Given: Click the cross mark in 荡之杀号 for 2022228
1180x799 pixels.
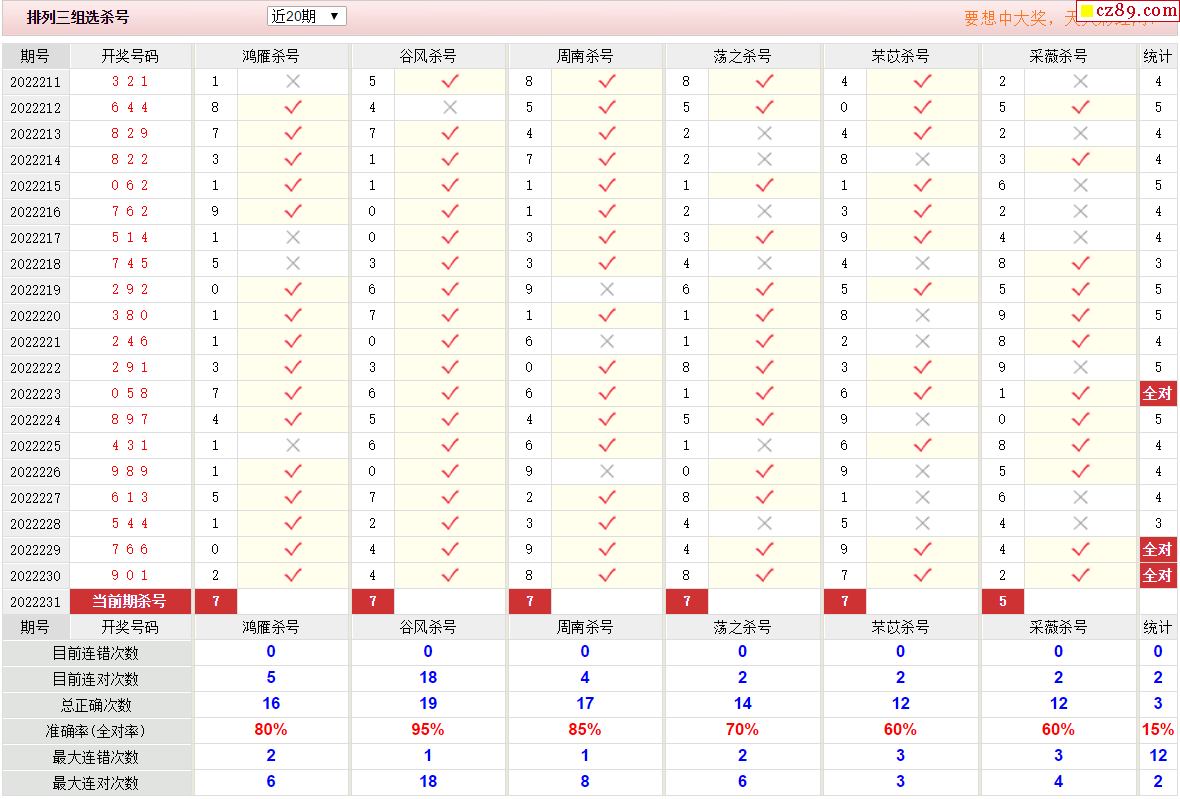Looking at the screenshot, I should 765,523.
